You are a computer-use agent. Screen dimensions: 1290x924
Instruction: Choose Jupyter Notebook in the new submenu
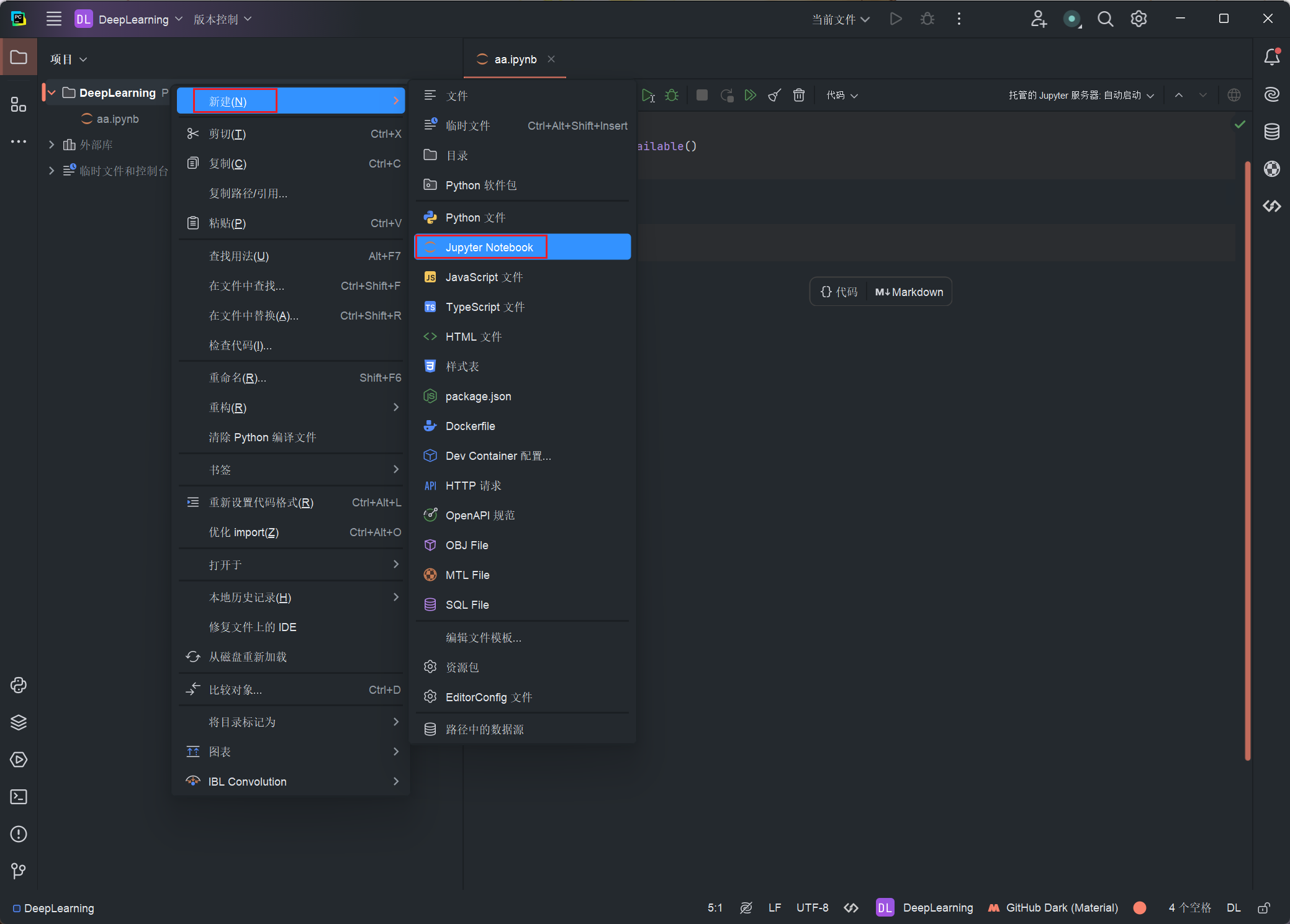click(x=522, y=247)
